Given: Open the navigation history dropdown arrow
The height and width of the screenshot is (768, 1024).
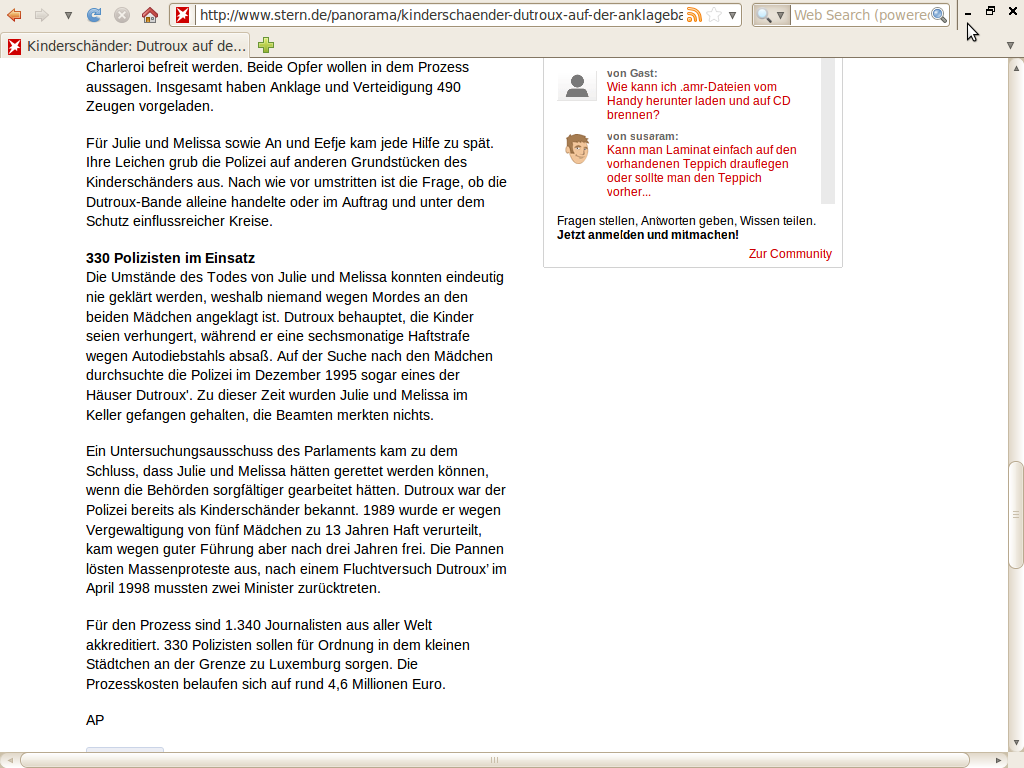Looking at the screenshot, I should [68, 15].
